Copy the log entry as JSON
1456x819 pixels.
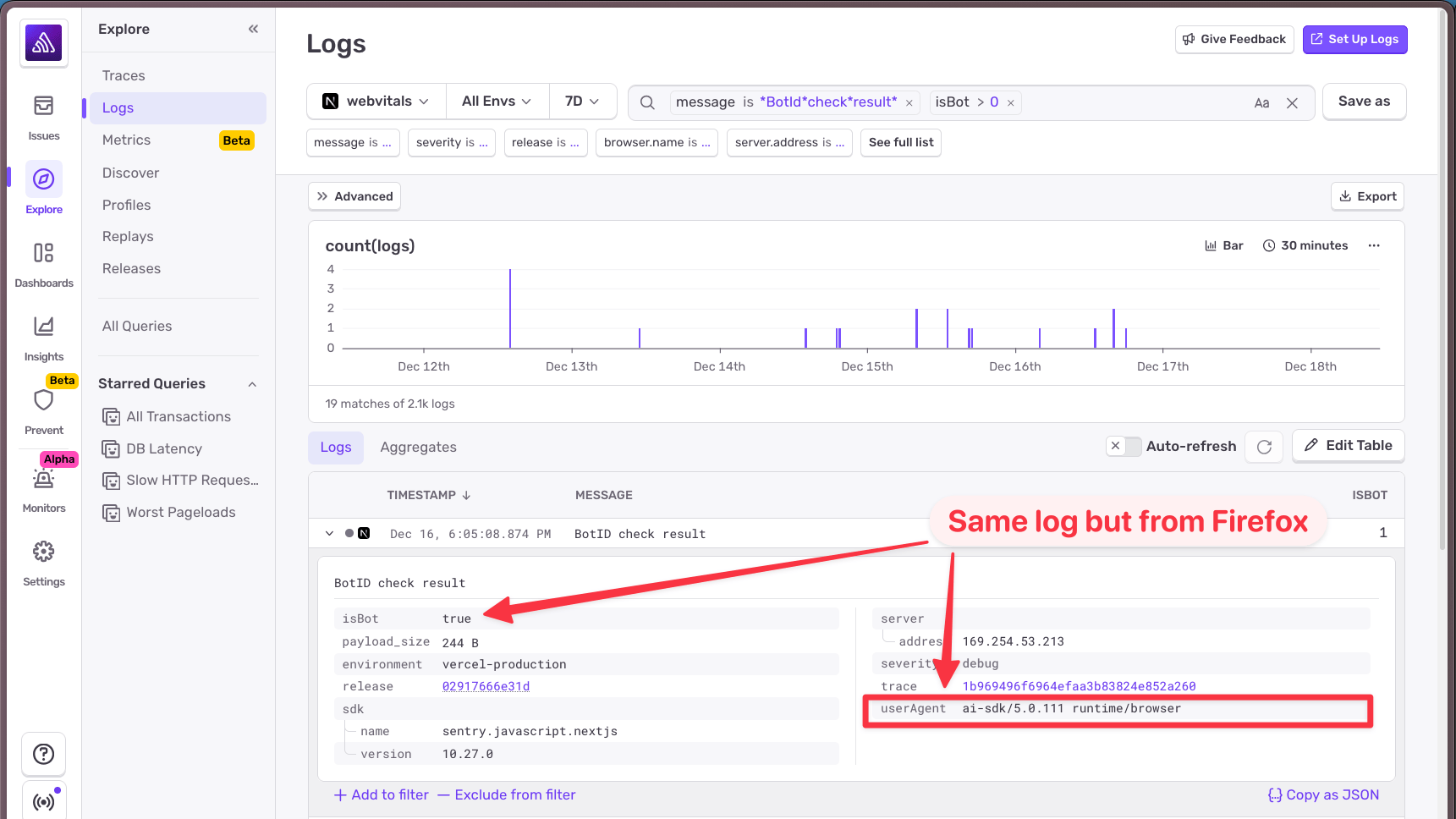[1323, 794]
